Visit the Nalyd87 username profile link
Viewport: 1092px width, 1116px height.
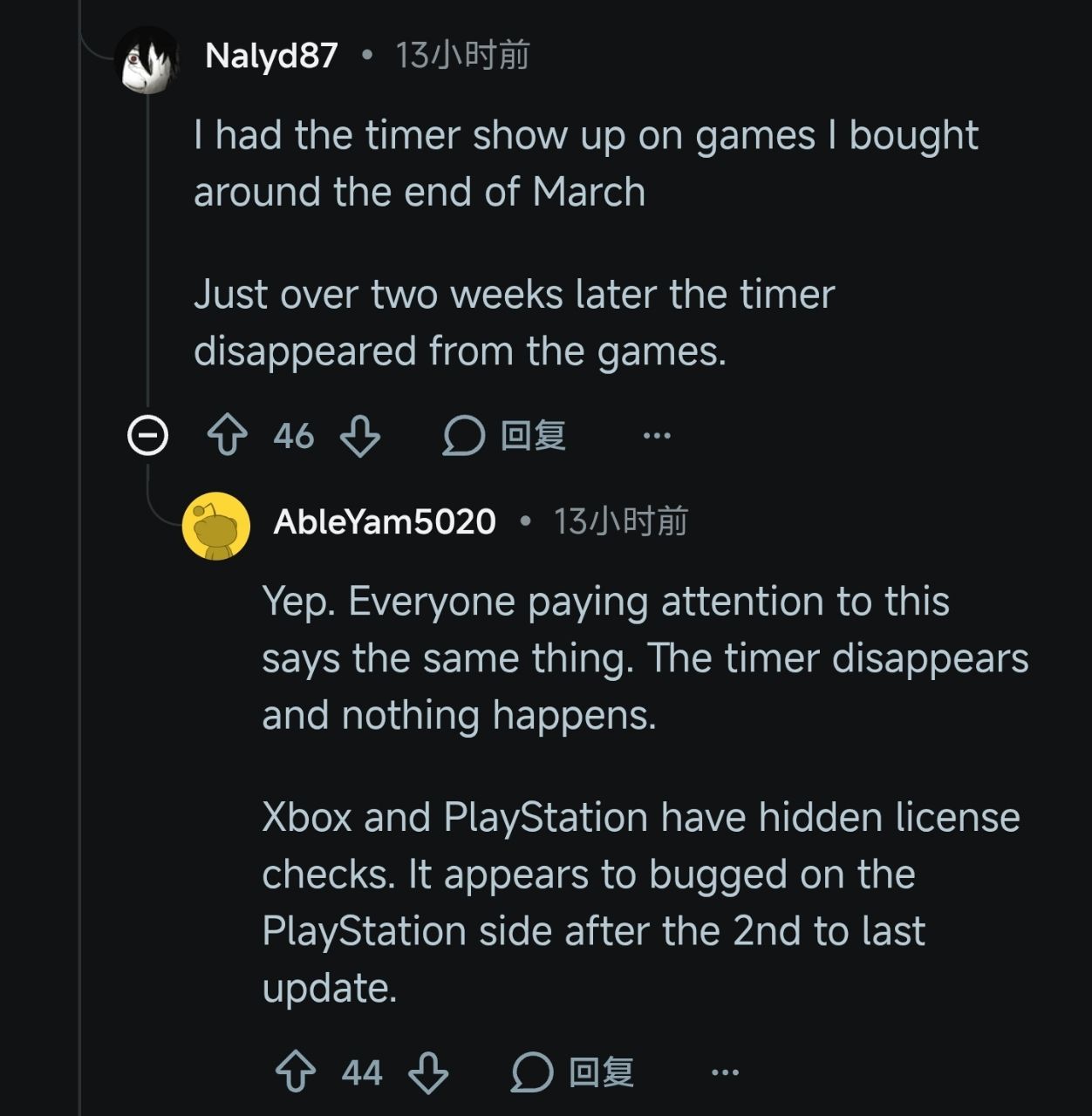click(x=271, y=56)
